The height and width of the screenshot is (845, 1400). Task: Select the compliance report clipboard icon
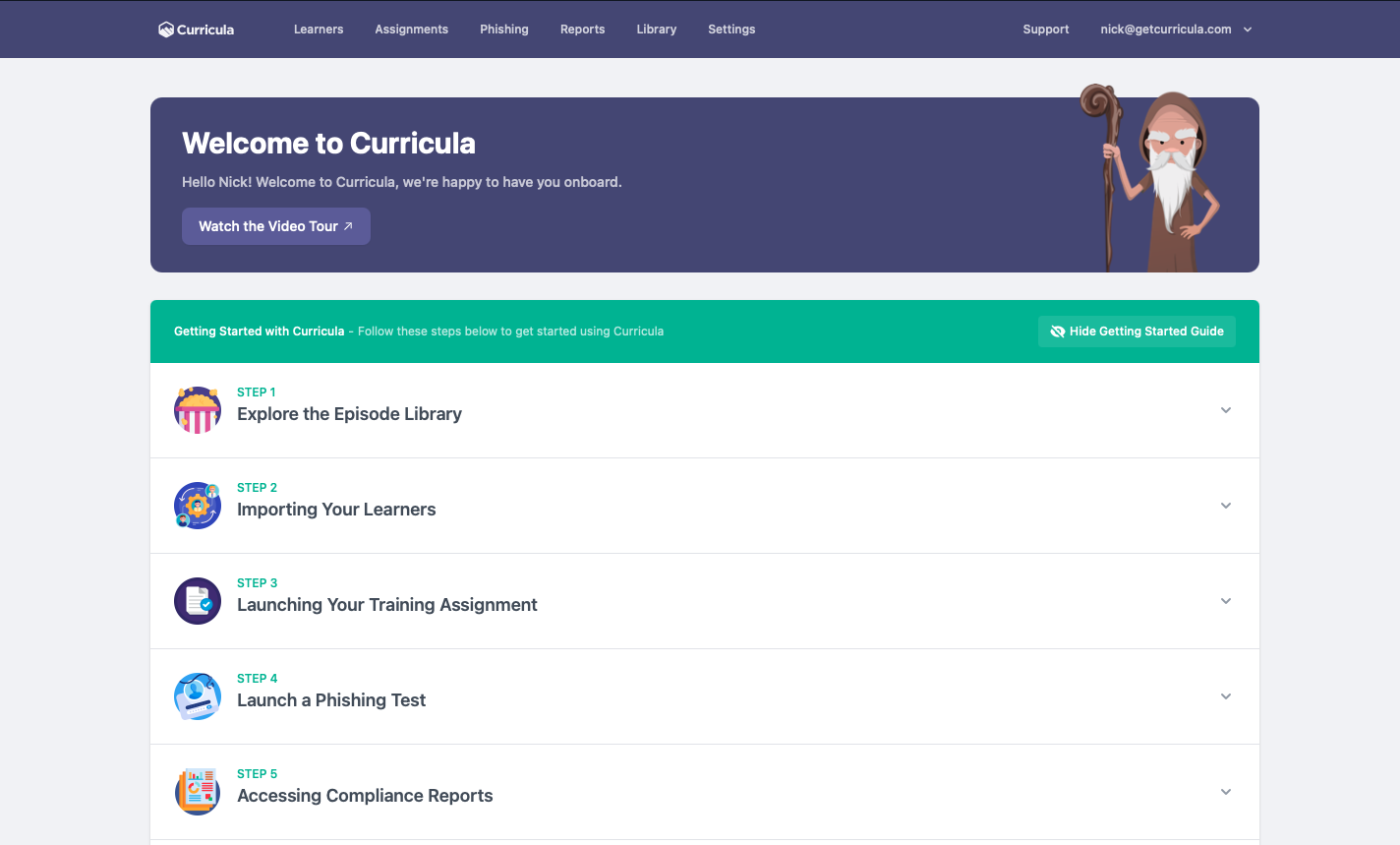197,791
